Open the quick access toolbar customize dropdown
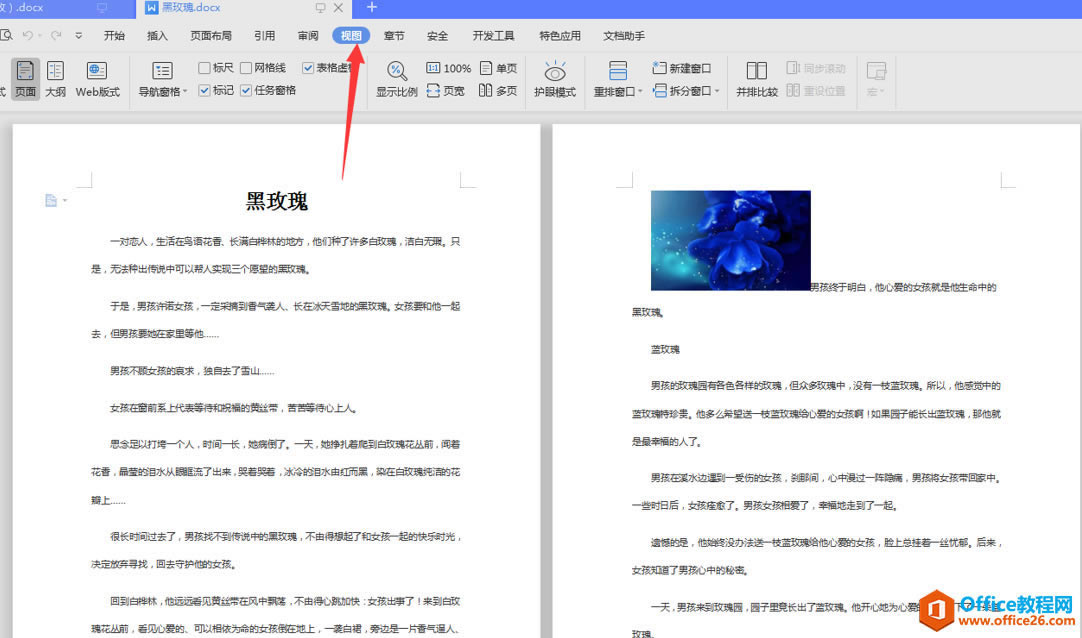This screenshot has height=638, width=1082. pyautogui.click(x=79, y=35)
